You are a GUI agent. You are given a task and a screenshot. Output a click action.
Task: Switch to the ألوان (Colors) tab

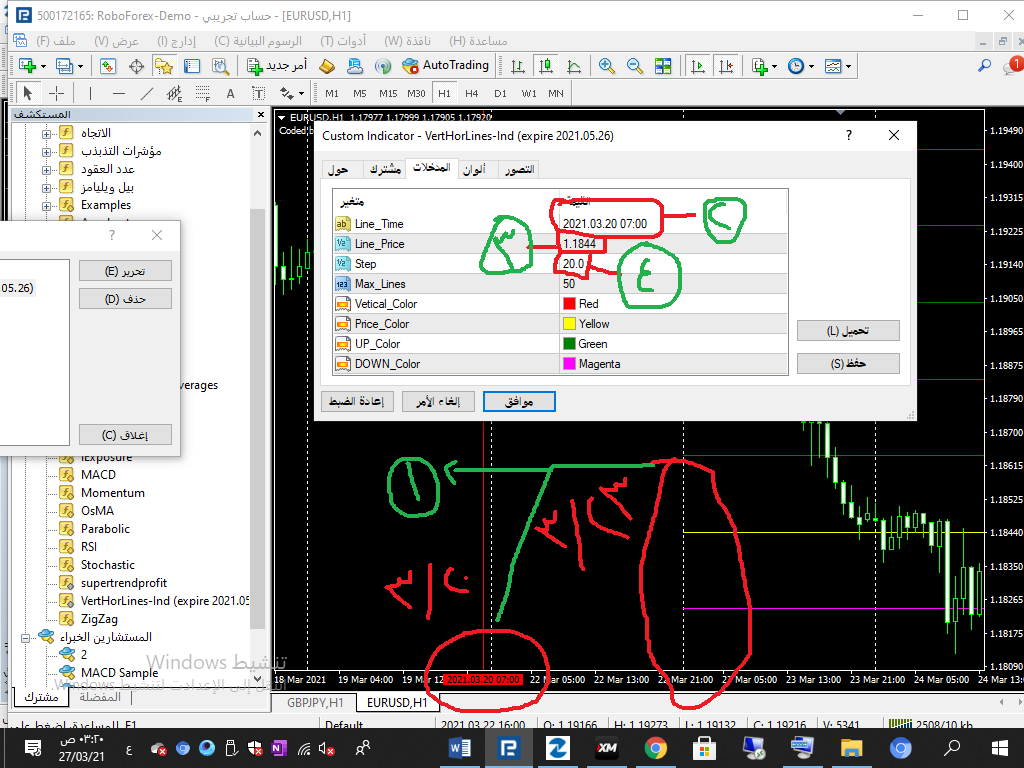tap(474, 169)
